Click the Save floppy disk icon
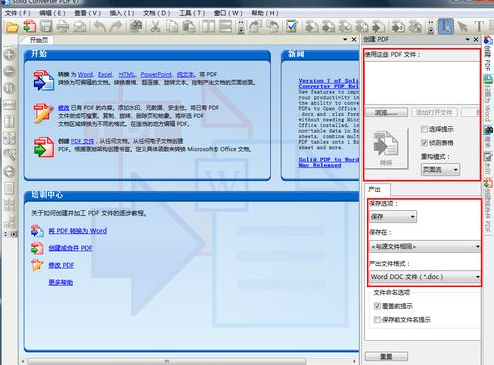494x365 pixels. pyautogui.click(x=46, y=27)
